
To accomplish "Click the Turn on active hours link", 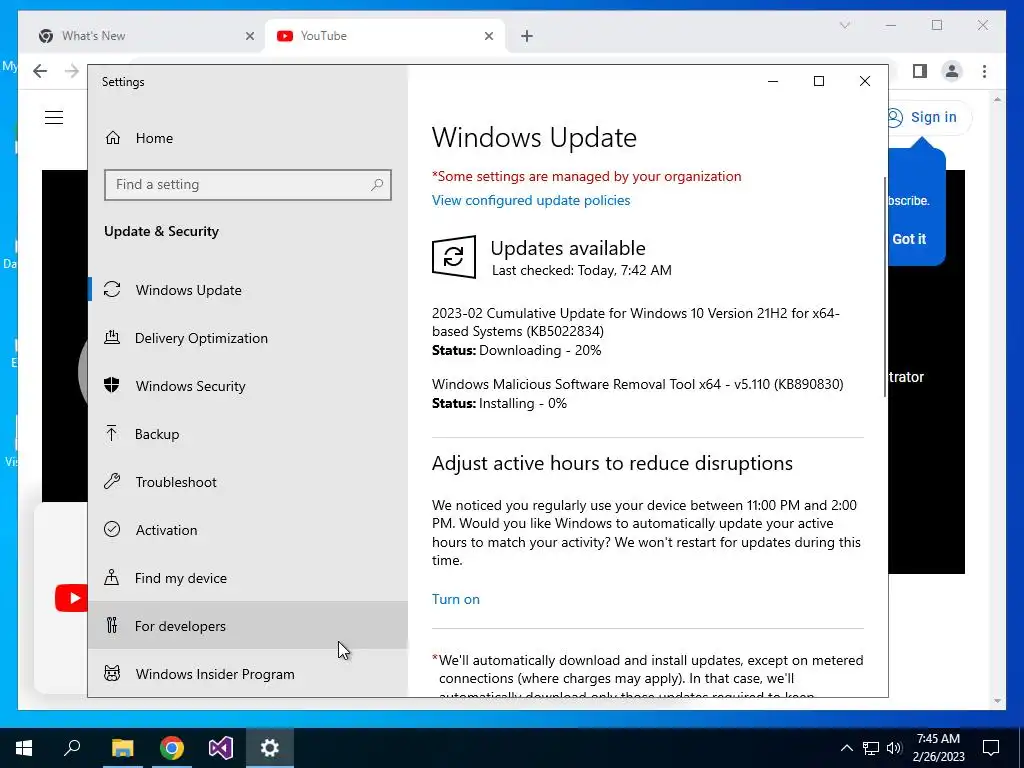I will click(x=456, y=600).
